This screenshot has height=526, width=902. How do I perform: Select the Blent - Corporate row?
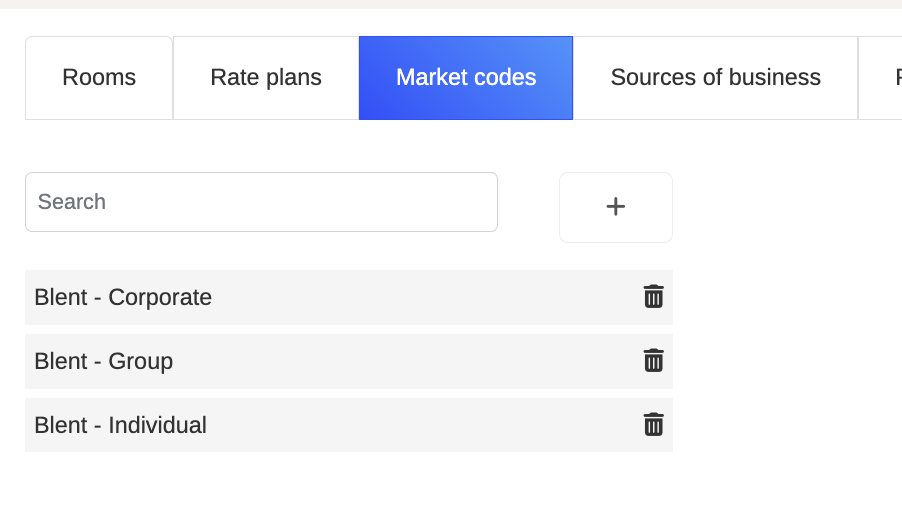(349, 298)
